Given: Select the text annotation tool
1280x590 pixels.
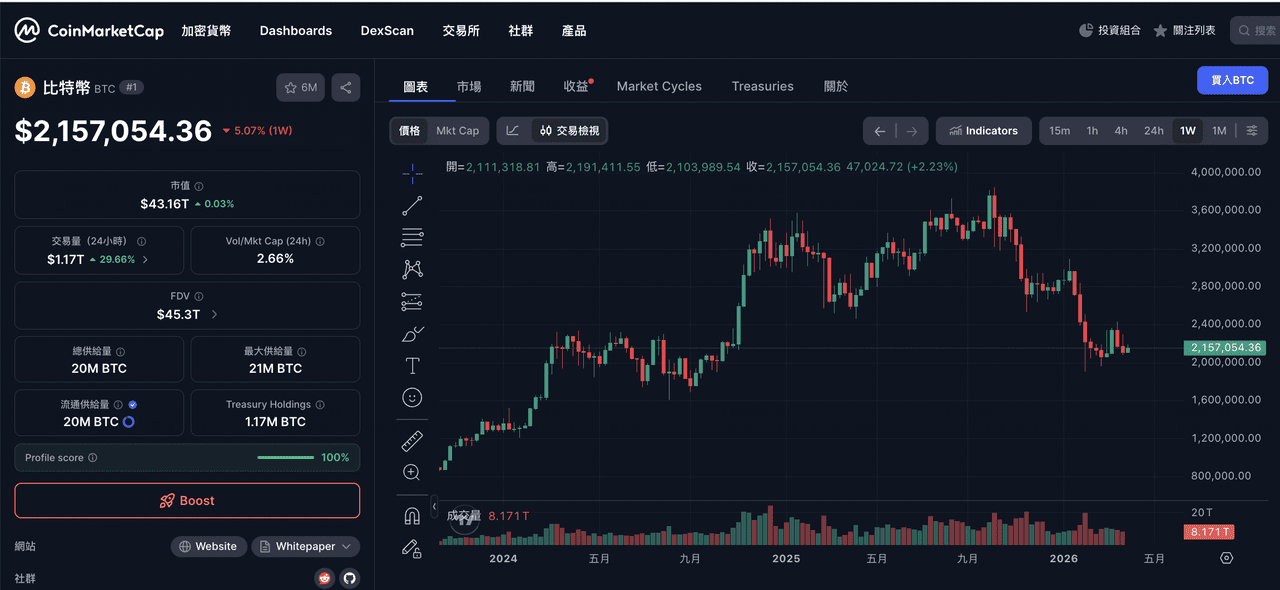Looking at the screenshot, I should click(412, 366).
